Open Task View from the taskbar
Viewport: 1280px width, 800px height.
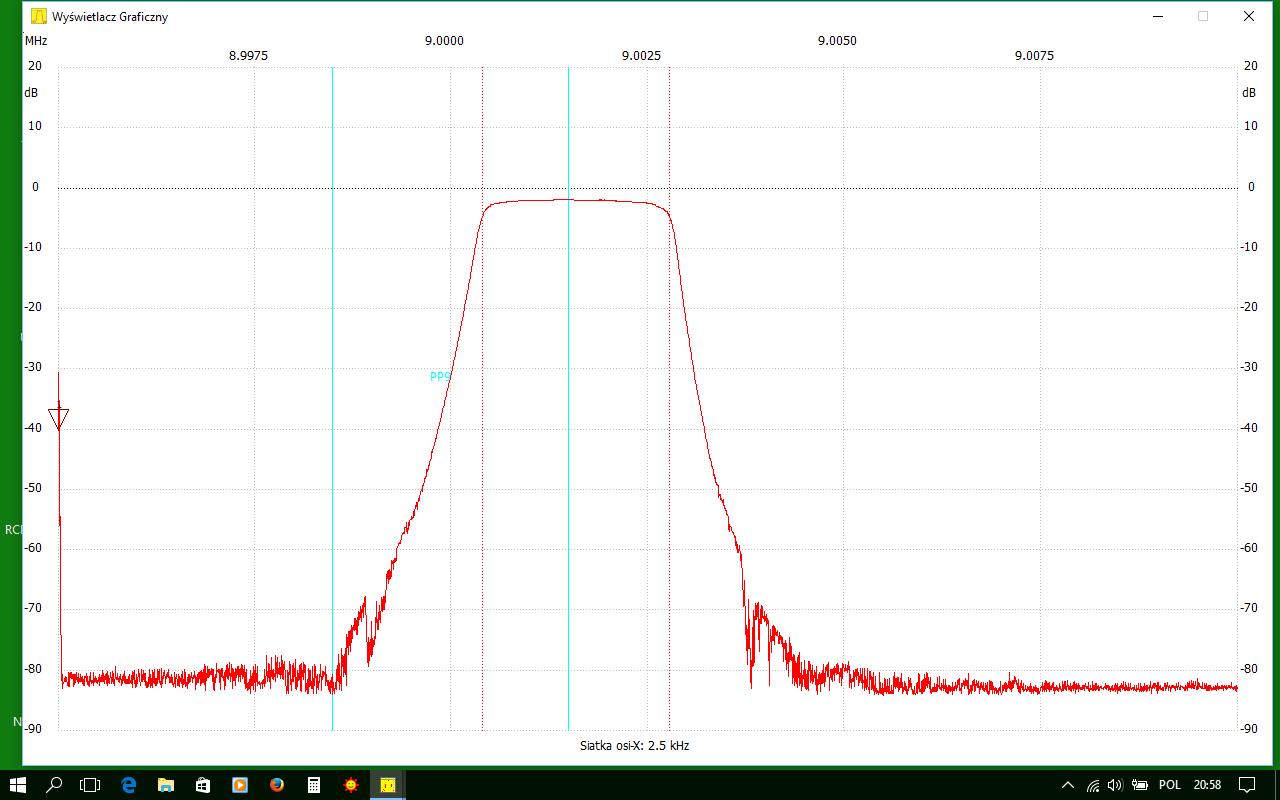91,785
